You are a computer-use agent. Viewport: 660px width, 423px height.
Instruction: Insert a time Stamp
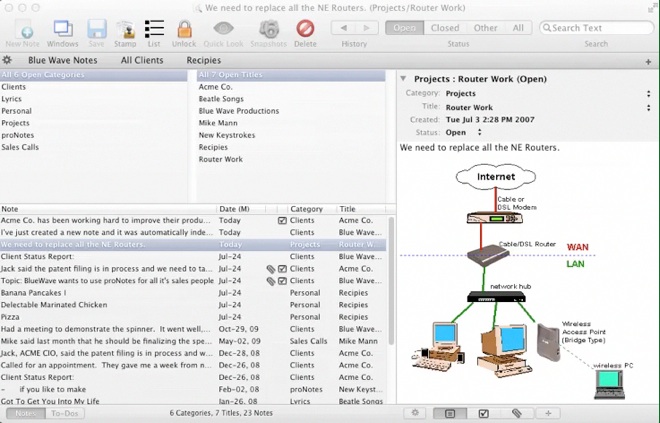click(x=125, y=29)
